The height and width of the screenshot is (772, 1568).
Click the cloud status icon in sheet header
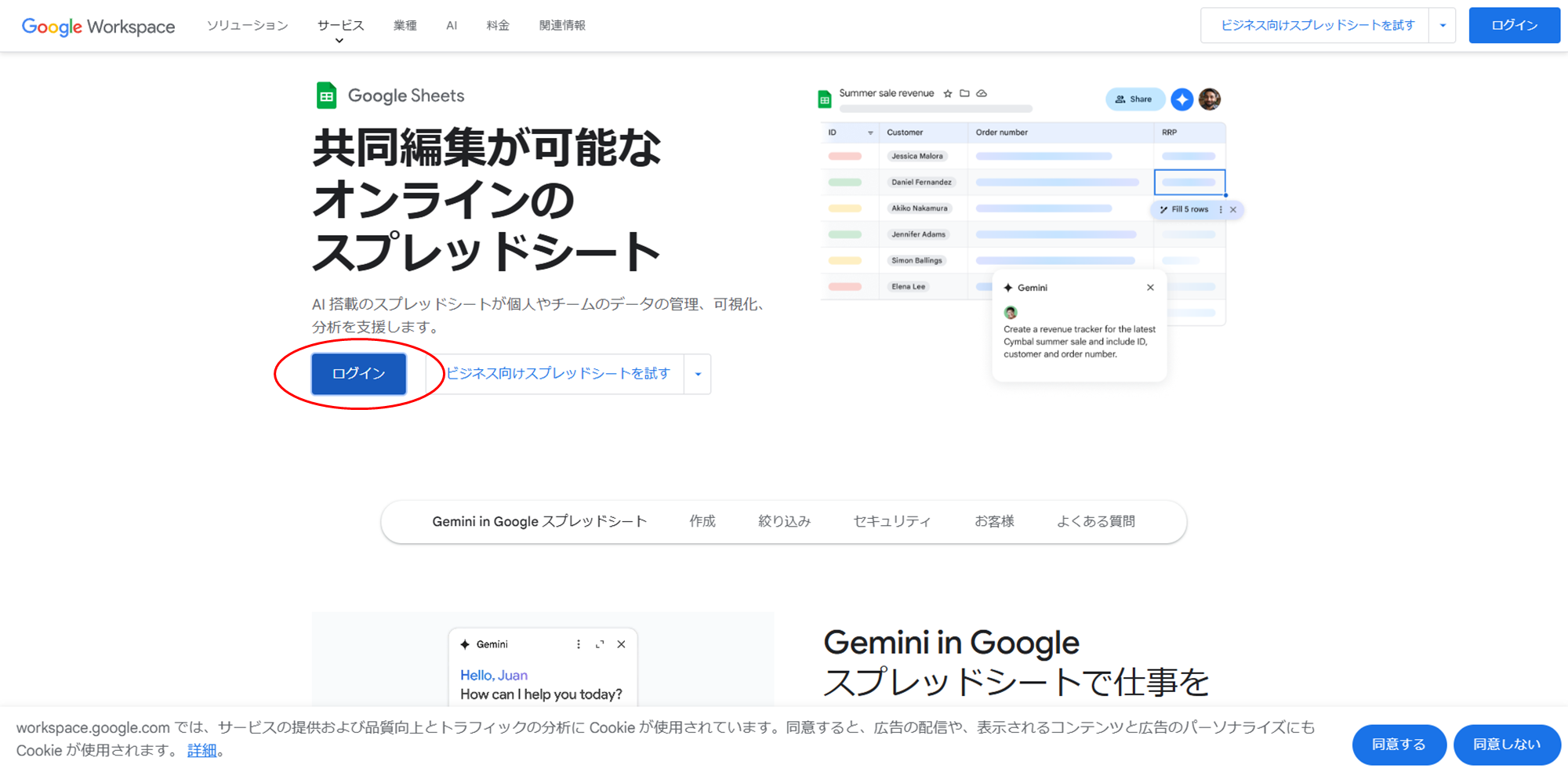click(982, 93)
